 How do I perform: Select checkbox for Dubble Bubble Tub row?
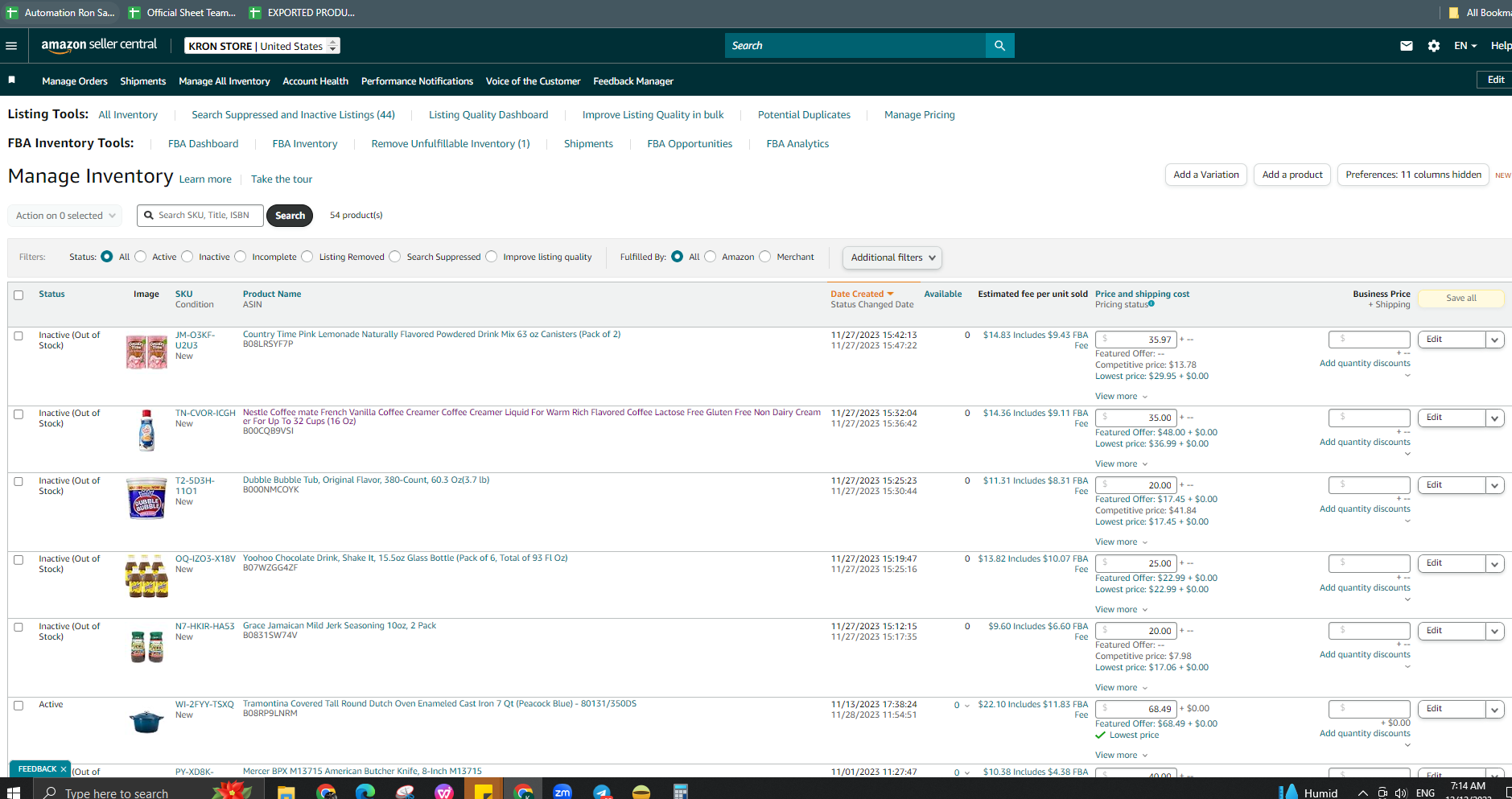19,482
